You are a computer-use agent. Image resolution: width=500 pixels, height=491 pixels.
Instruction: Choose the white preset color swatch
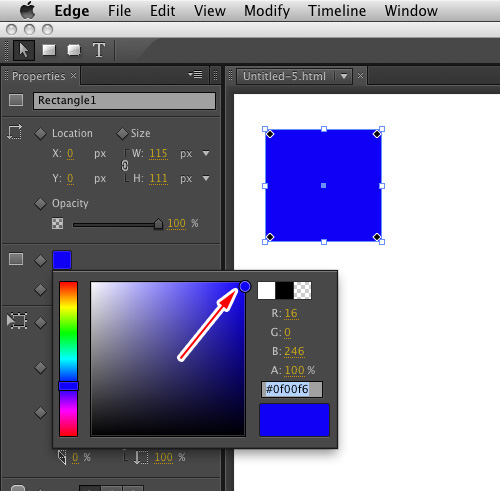266,290
